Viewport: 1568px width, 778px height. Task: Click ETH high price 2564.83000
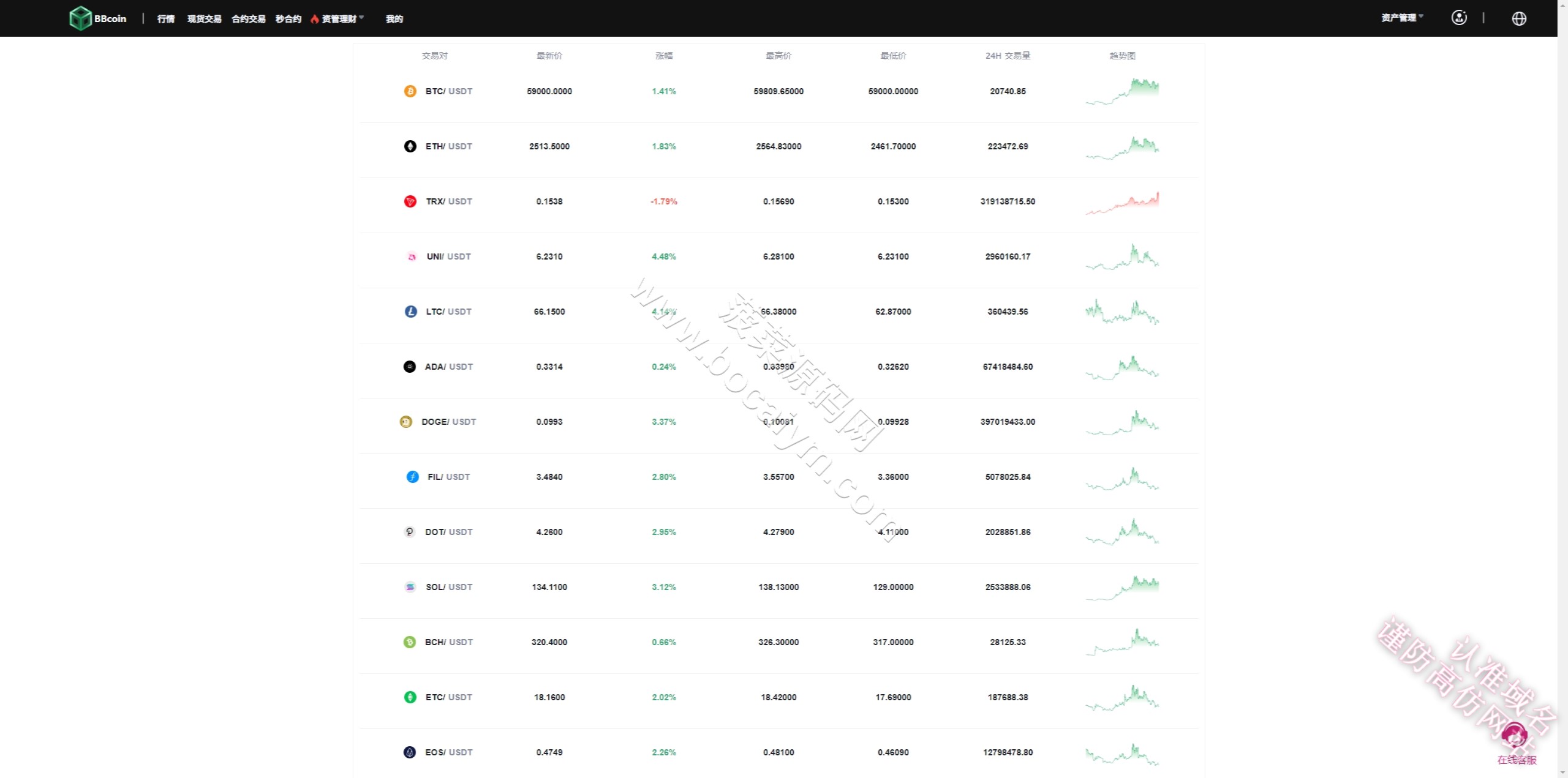(x=778, y=146)
